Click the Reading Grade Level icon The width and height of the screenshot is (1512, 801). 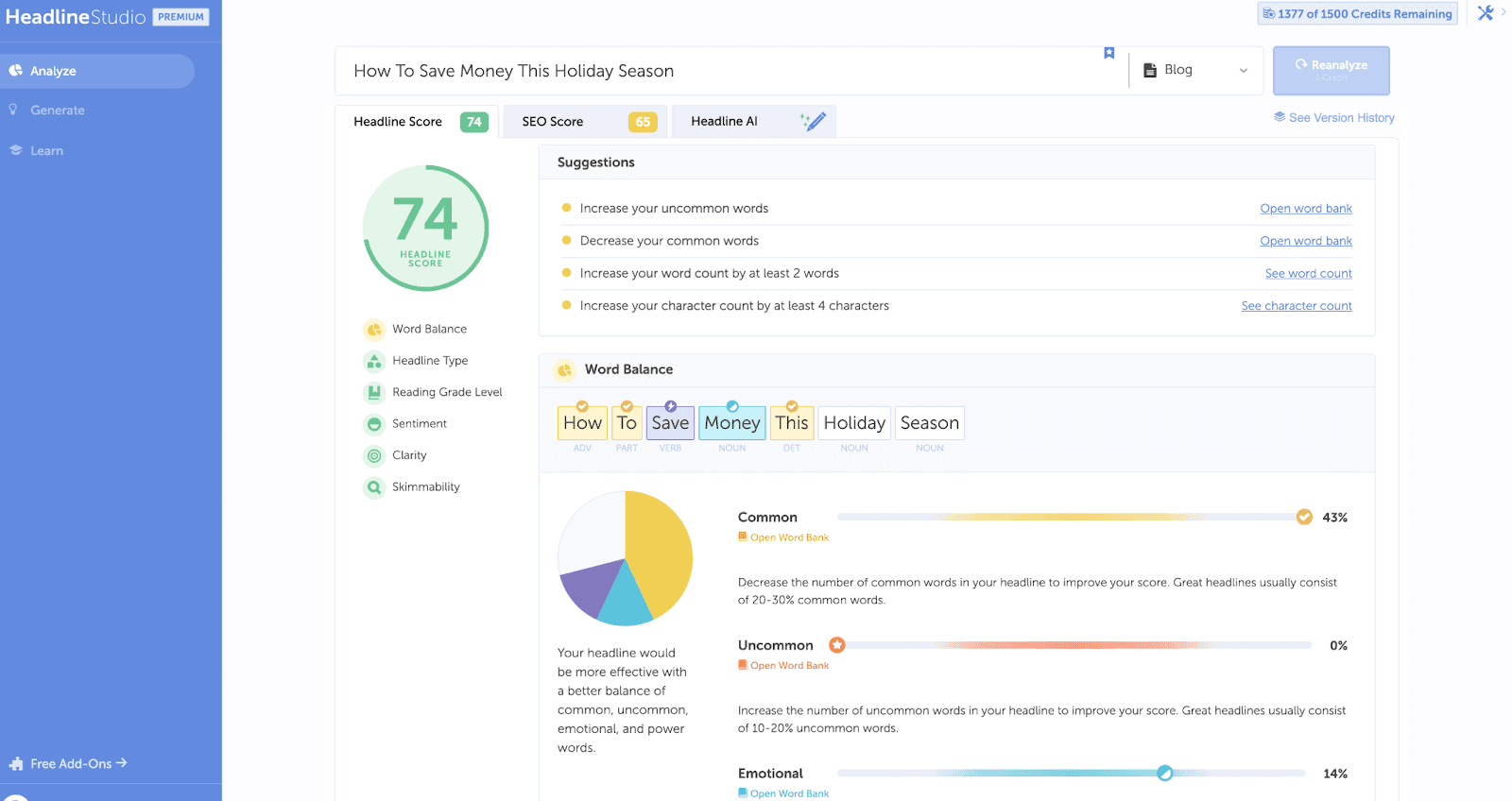374,393
